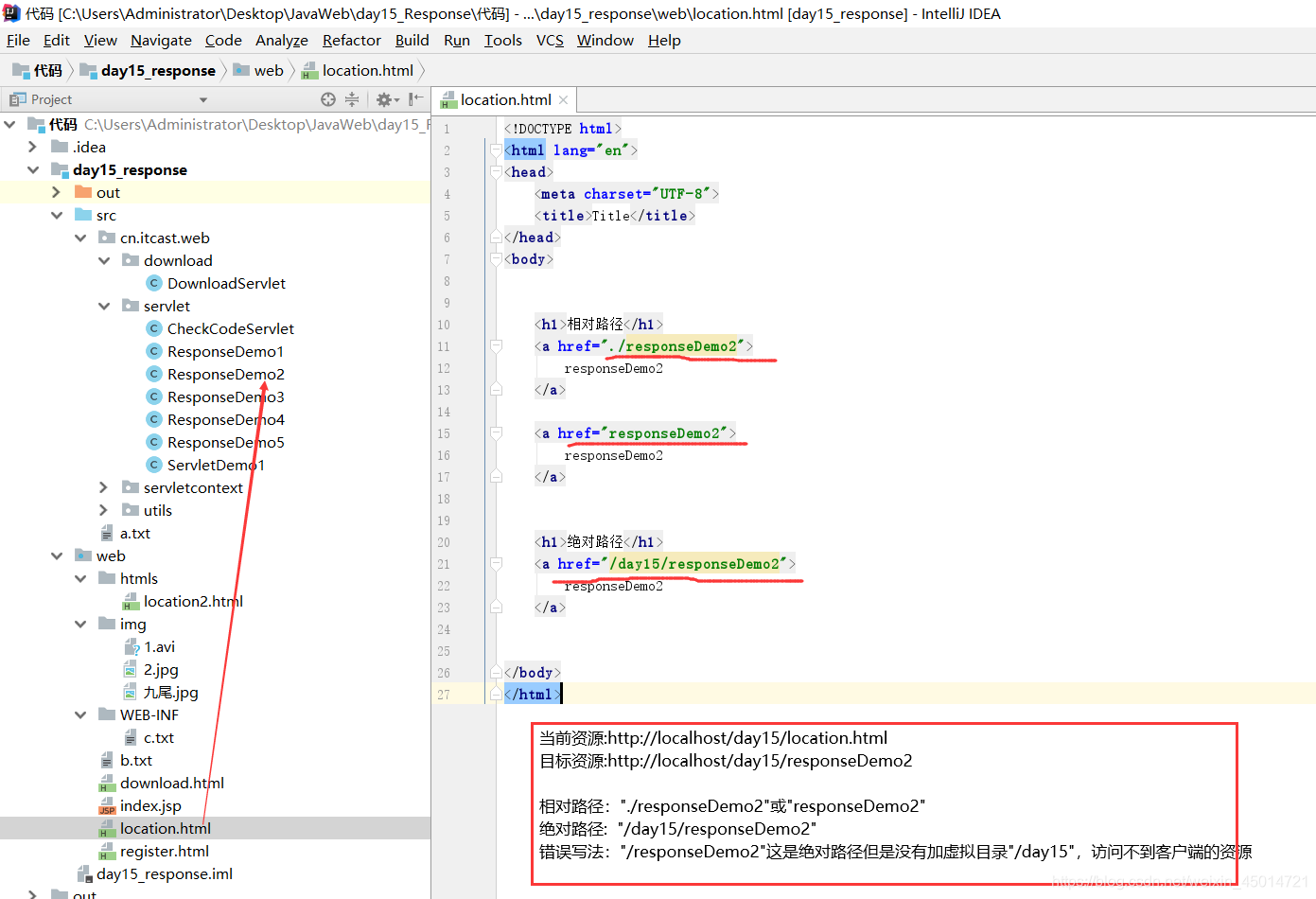This screenshot has height=899, width=1316.
Task: Click the scroll-from-source target icon
Action: point(328,99)
